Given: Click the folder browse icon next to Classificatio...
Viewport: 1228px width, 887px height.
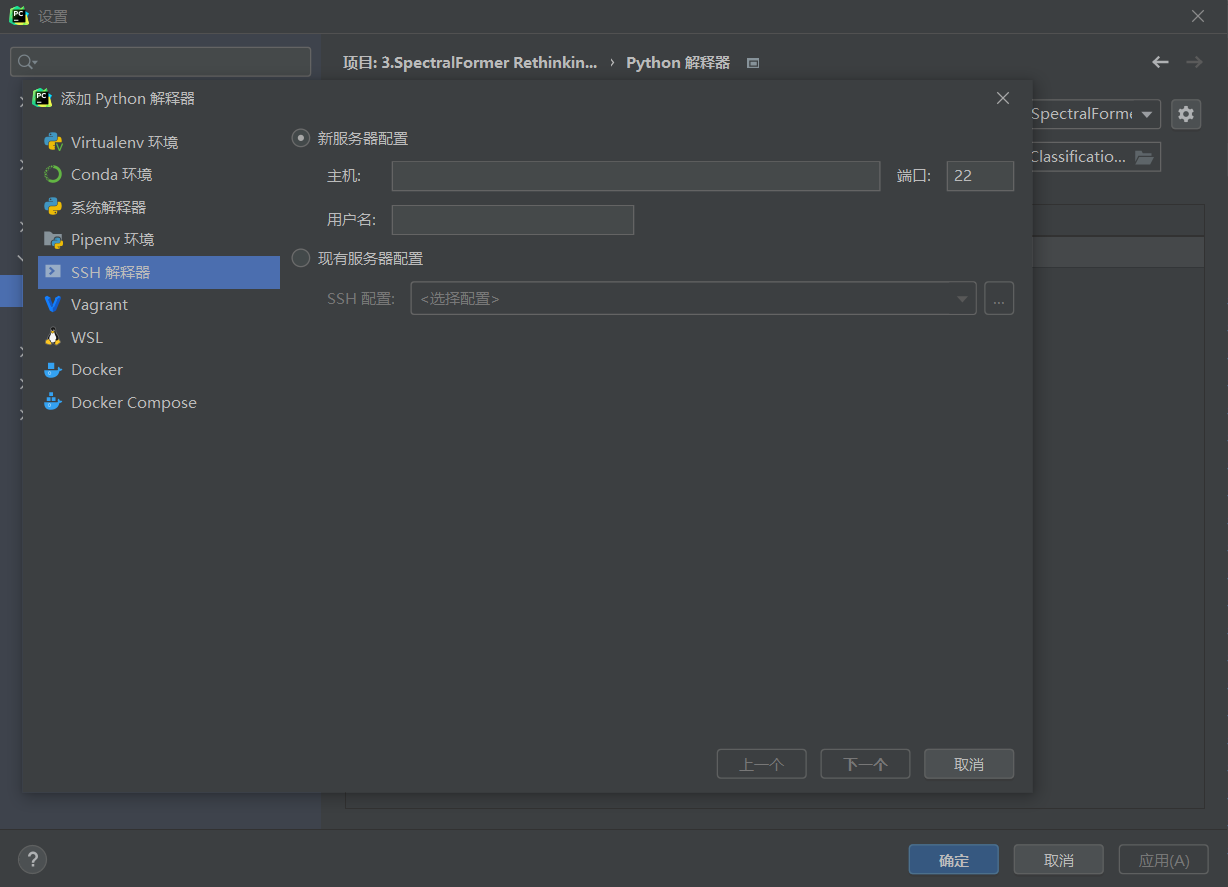Looking at the screenshot, I should (1144, 157).
